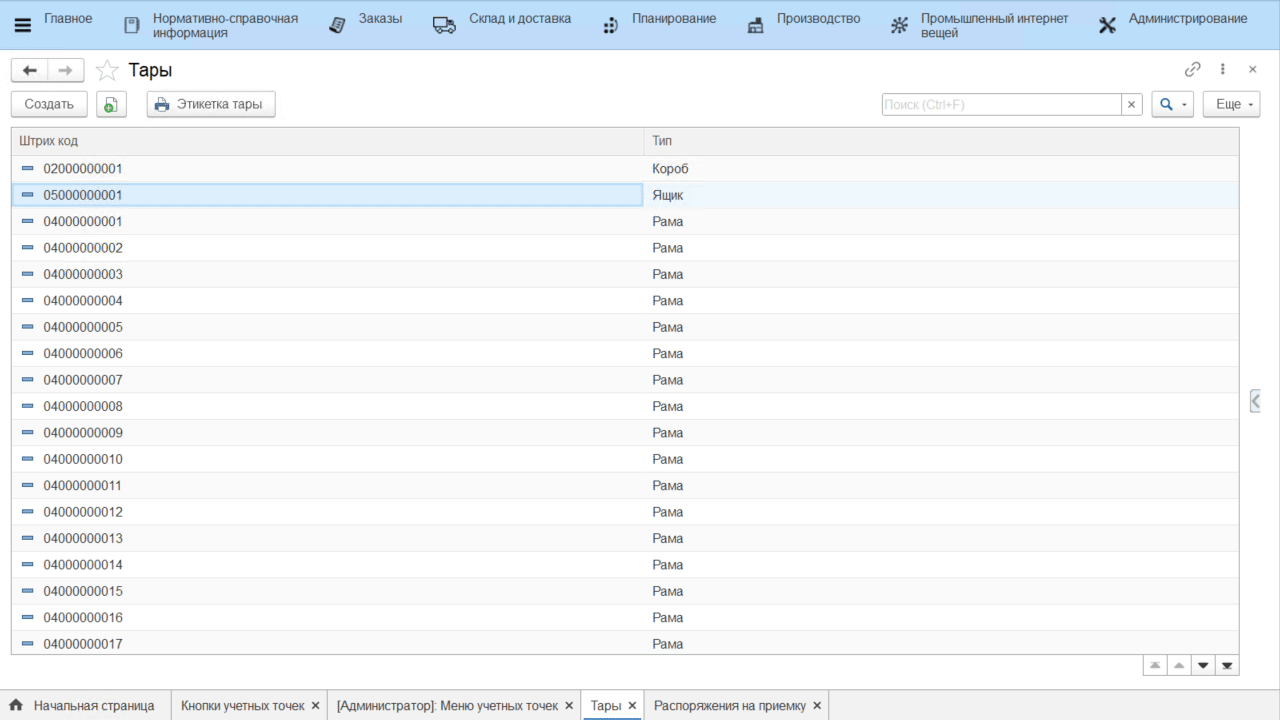This screenshot has width=1280, height=720.
Task: Select row with barcode 04000000005
Action: click(x=83, y=327)
